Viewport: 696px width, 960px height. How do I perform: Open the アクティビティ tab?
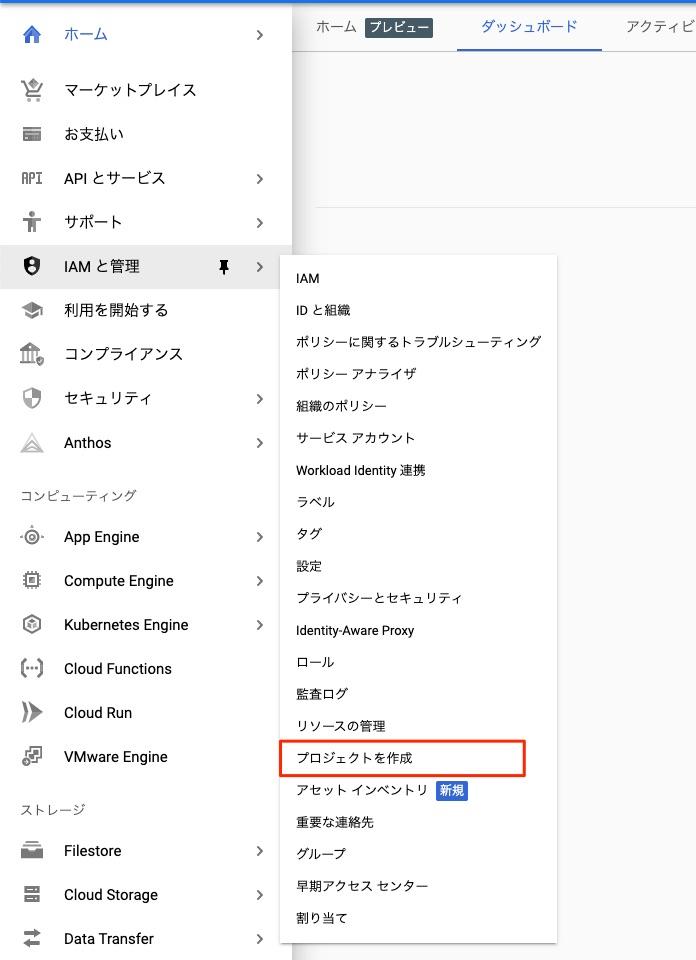[x=660, y=27]
